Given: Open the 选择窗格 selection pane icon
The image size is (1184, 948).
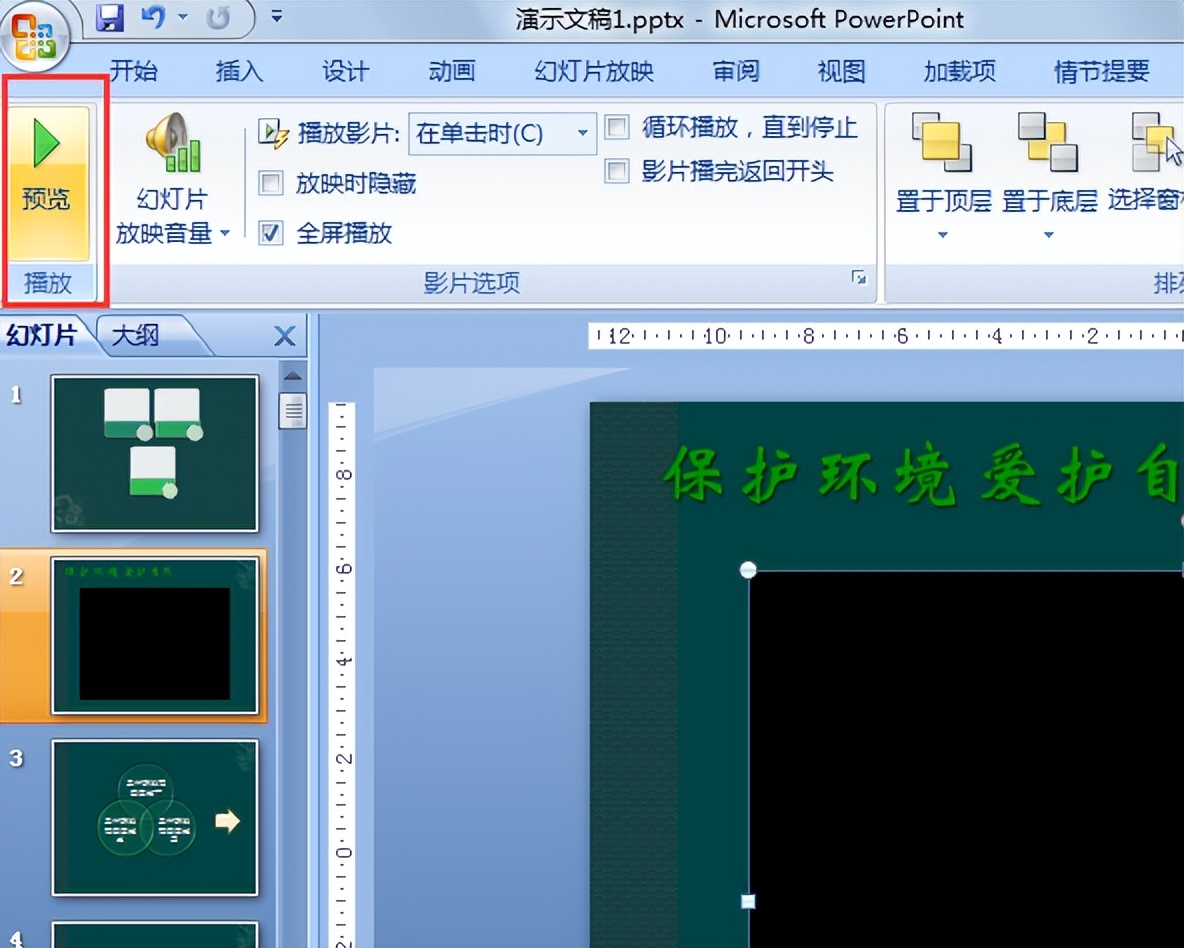Looking at the screenshot, I should click(1155, 142).
